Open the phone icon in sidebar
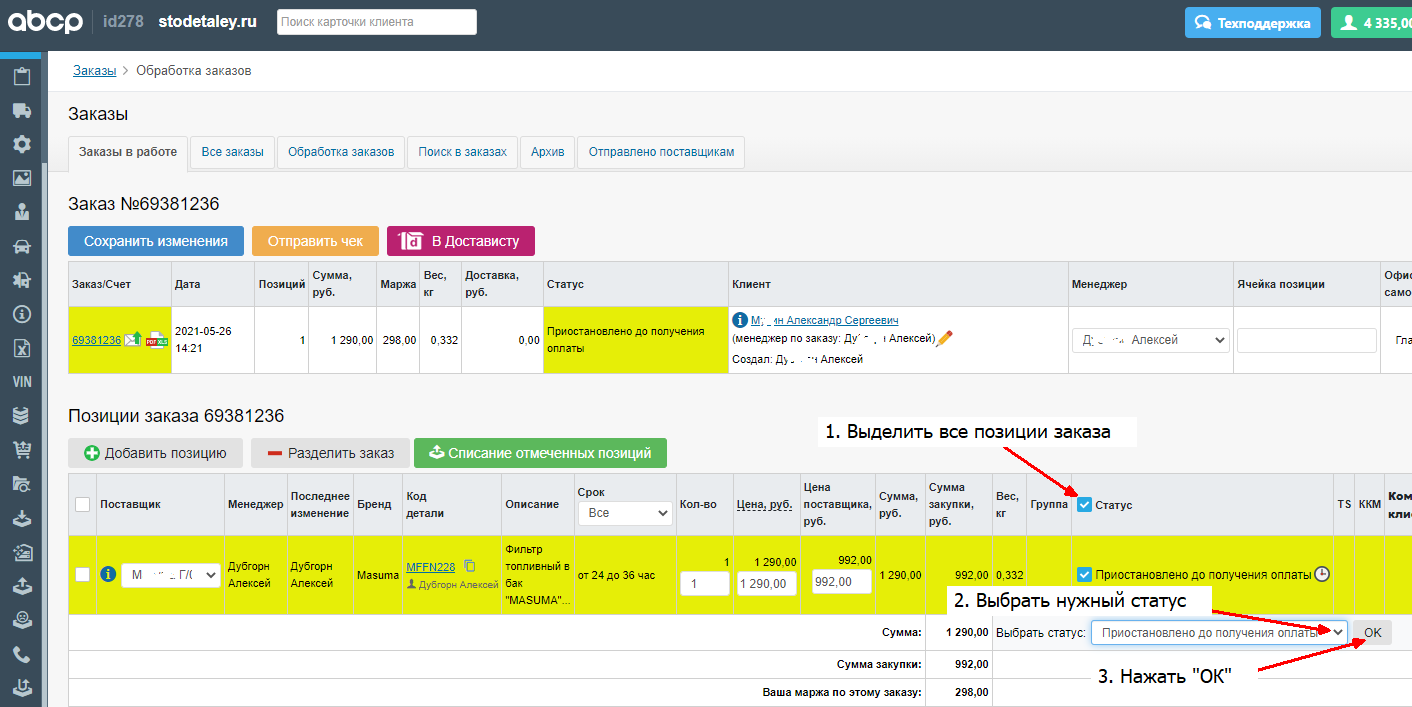Screen dimensions: 1412x707 [x=21, y=655]
